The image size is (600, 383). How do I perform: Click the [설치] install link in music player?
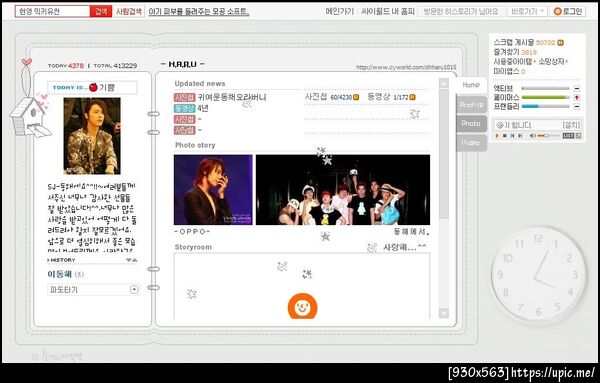click(571, 125)
